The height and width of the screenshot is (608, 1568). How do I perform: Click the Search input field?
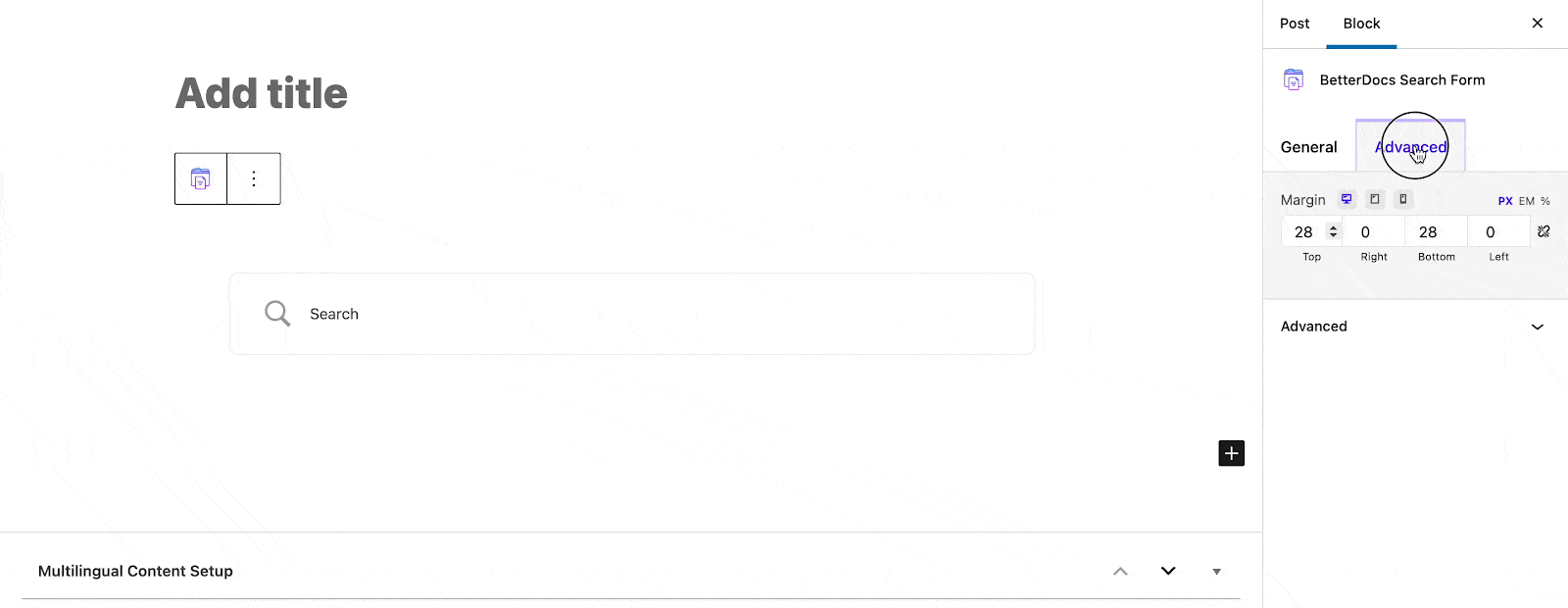tap(632, 314)
